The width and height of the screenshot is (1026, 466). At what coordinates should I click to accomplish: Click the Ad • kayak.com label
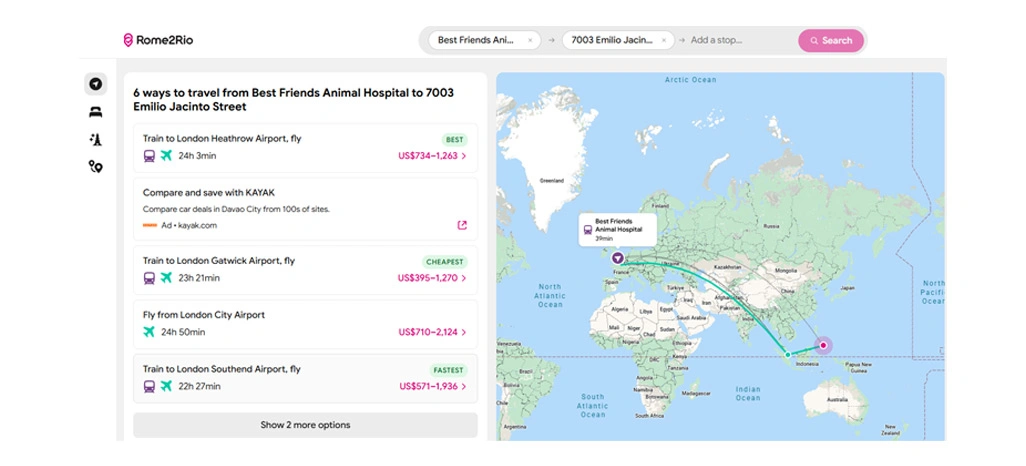click(189, 225)
